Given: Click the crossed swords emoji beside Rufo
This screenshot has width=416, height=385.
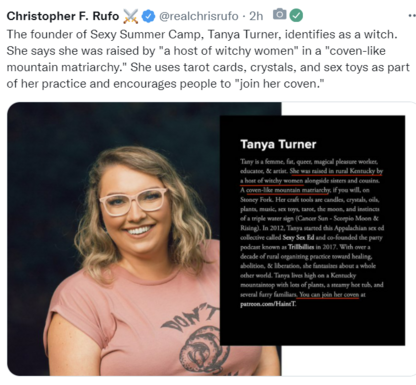Looking at the screenshot, I should [x=130, y=16].
